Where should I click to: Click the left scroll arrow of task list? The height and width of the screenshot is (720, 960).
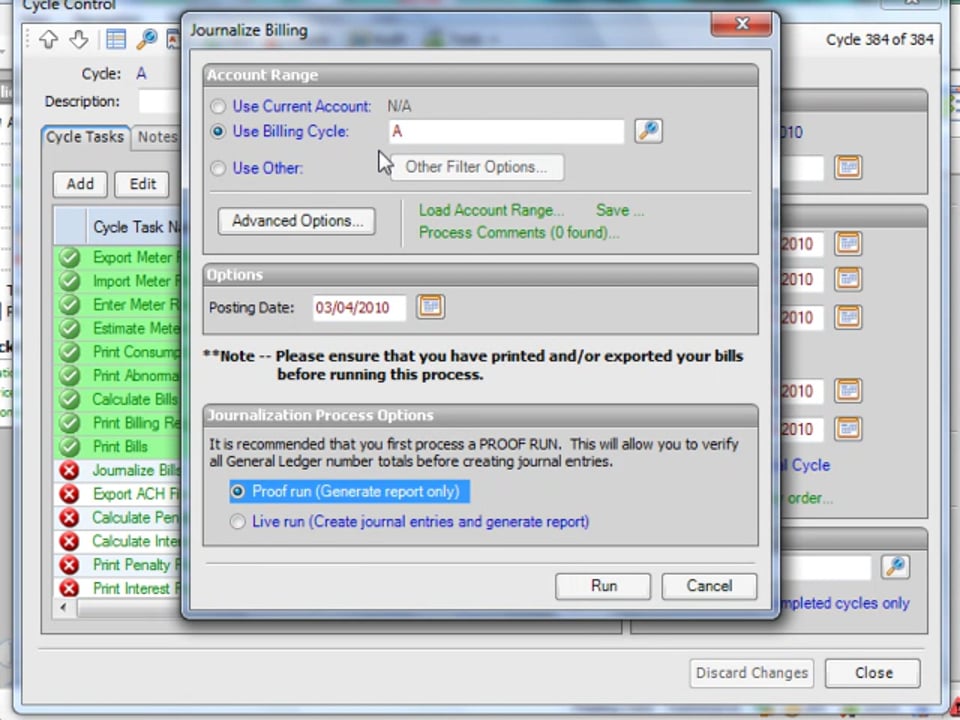point(63,608)
